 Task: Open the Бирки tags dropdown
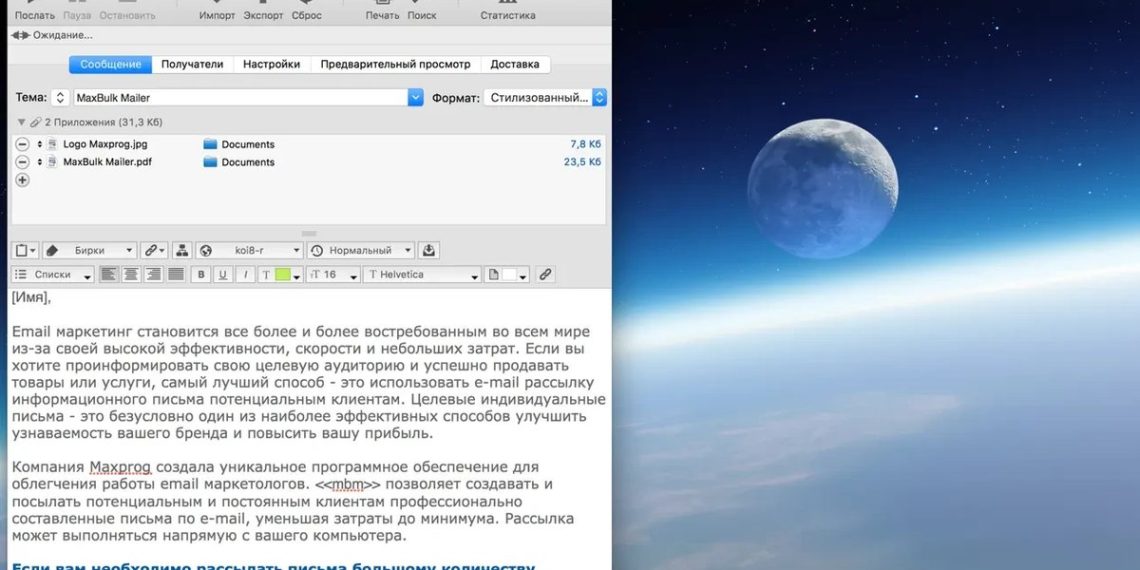point(90,250)
